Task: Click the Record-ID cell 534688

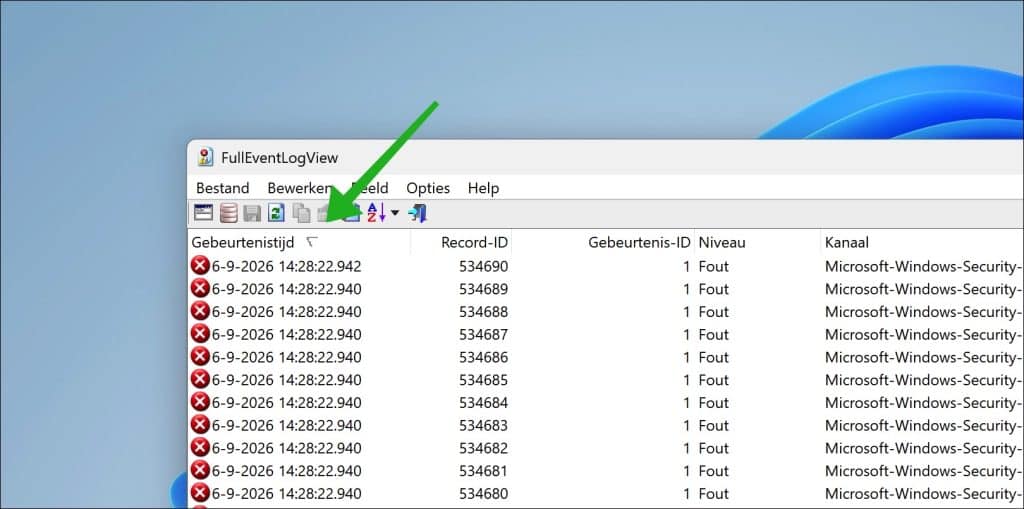Action: pos(483,312)
